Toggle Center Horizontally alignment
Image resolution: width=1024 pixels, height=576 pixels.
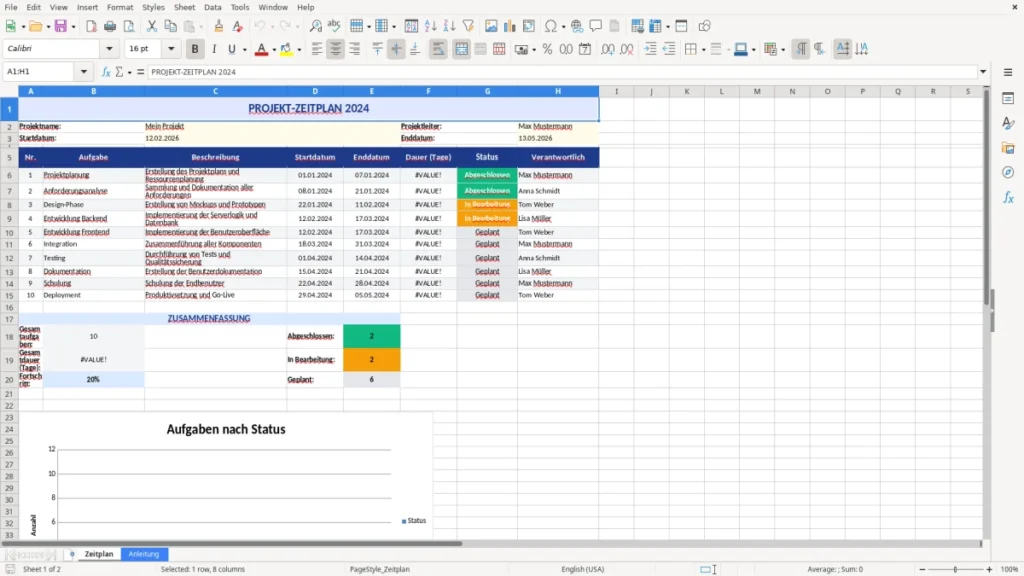click(x=336, y=49)
